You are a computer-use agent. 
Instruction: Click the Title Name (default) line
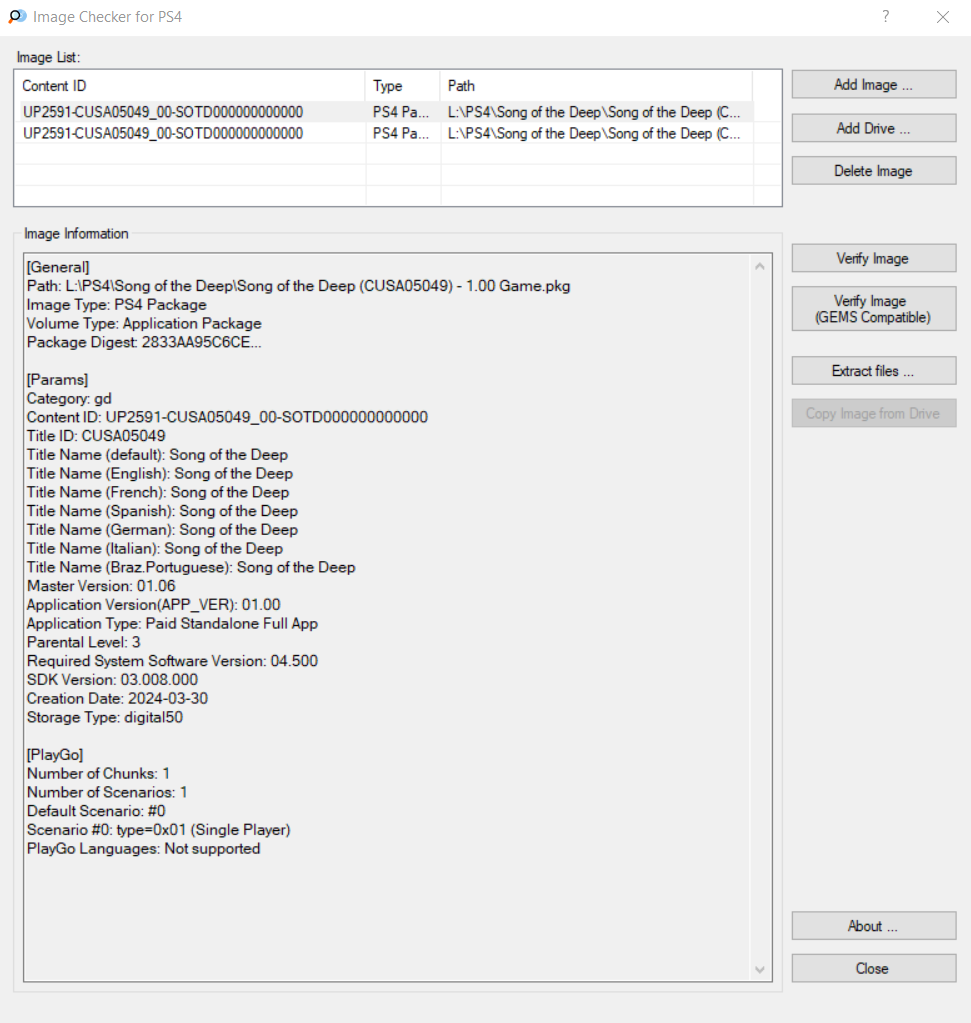(157, 455)
